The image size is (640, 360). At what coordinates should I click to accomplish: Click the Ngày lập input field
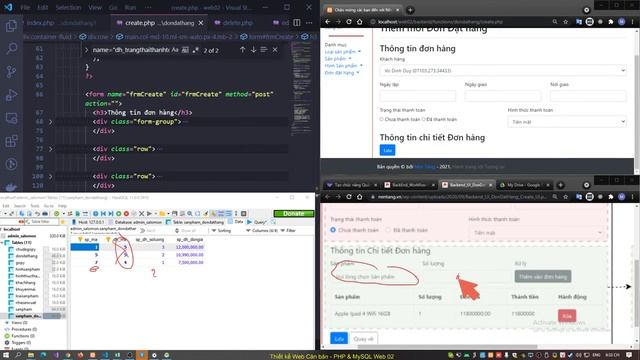click(x=418, y=96)
